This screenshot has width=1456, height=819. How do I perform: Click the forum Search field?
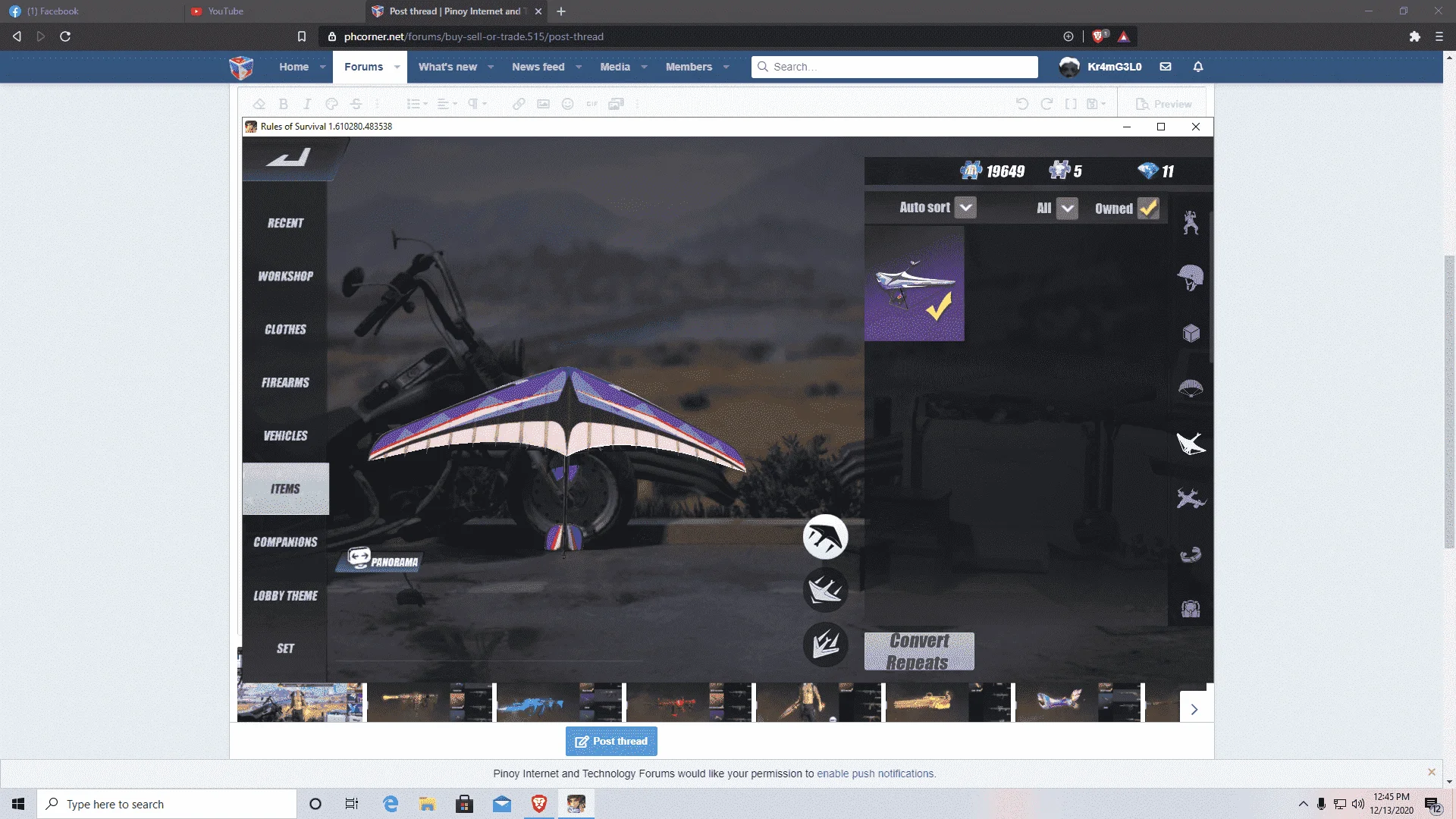coord(895,67)
